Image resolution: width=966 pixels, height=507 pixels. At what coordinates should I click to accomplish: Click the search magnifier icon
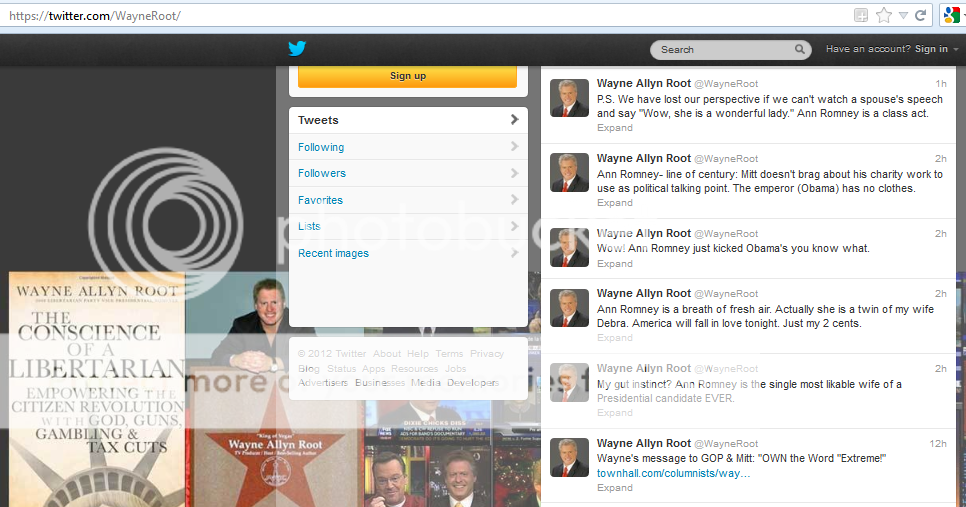click(800, 49)
